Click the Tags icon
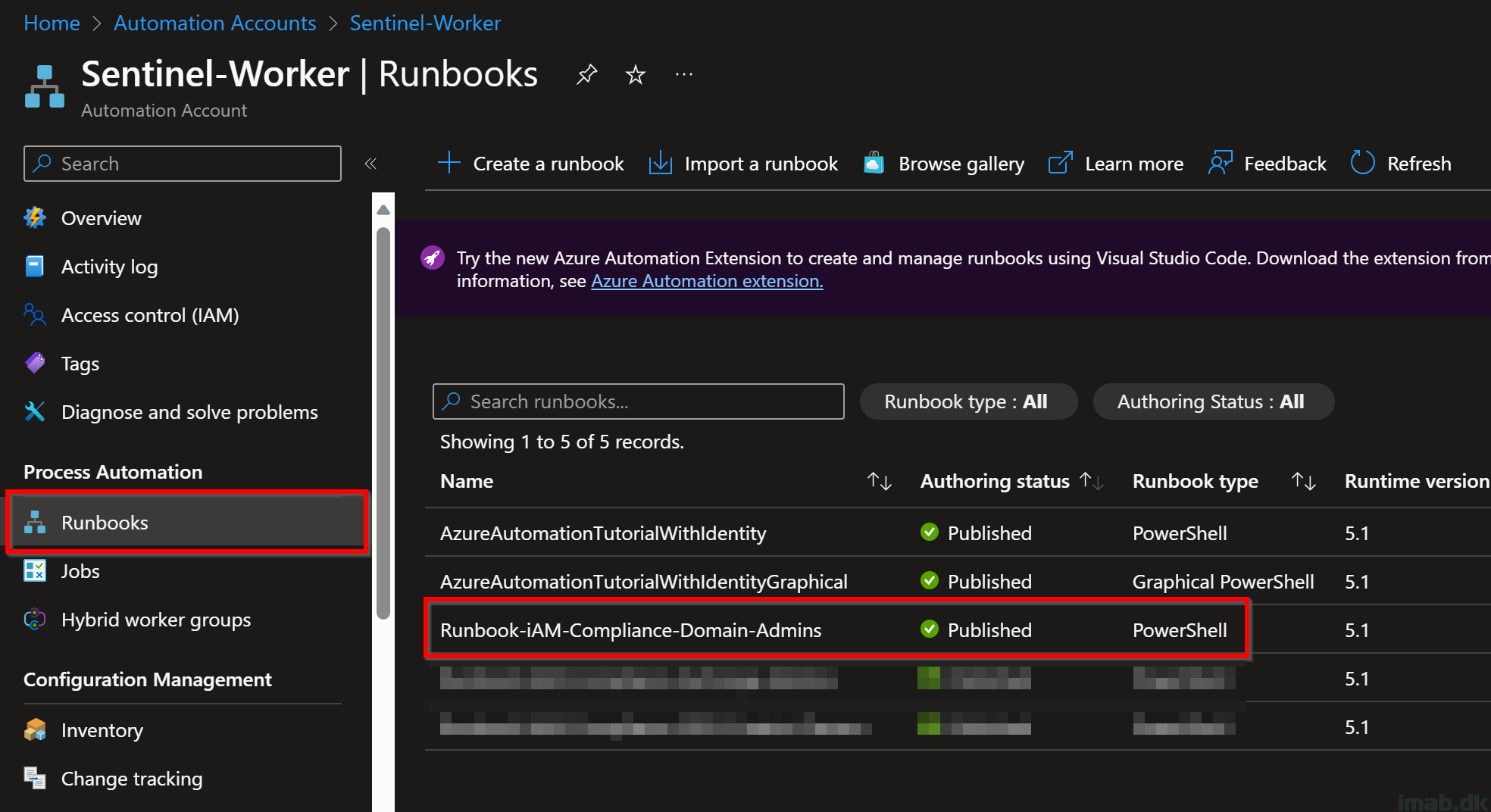This screenshot has height=812, width=1491. (x=35, y=364)
